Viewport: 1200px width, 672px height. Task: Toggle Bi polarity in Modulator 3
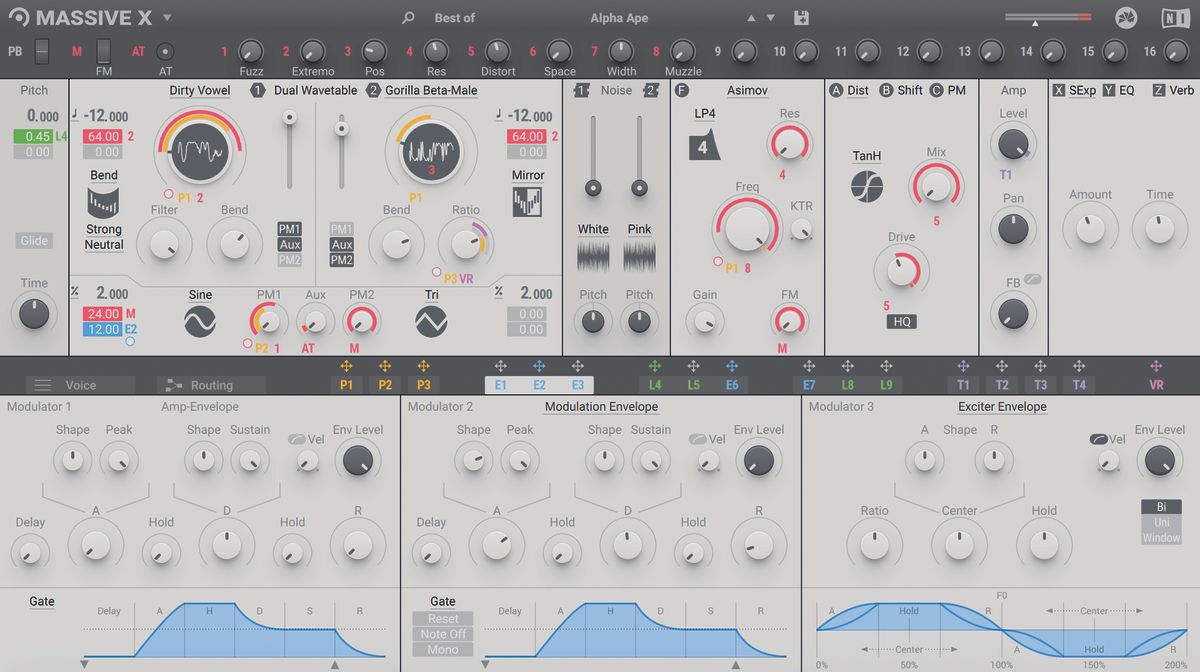1160,508
